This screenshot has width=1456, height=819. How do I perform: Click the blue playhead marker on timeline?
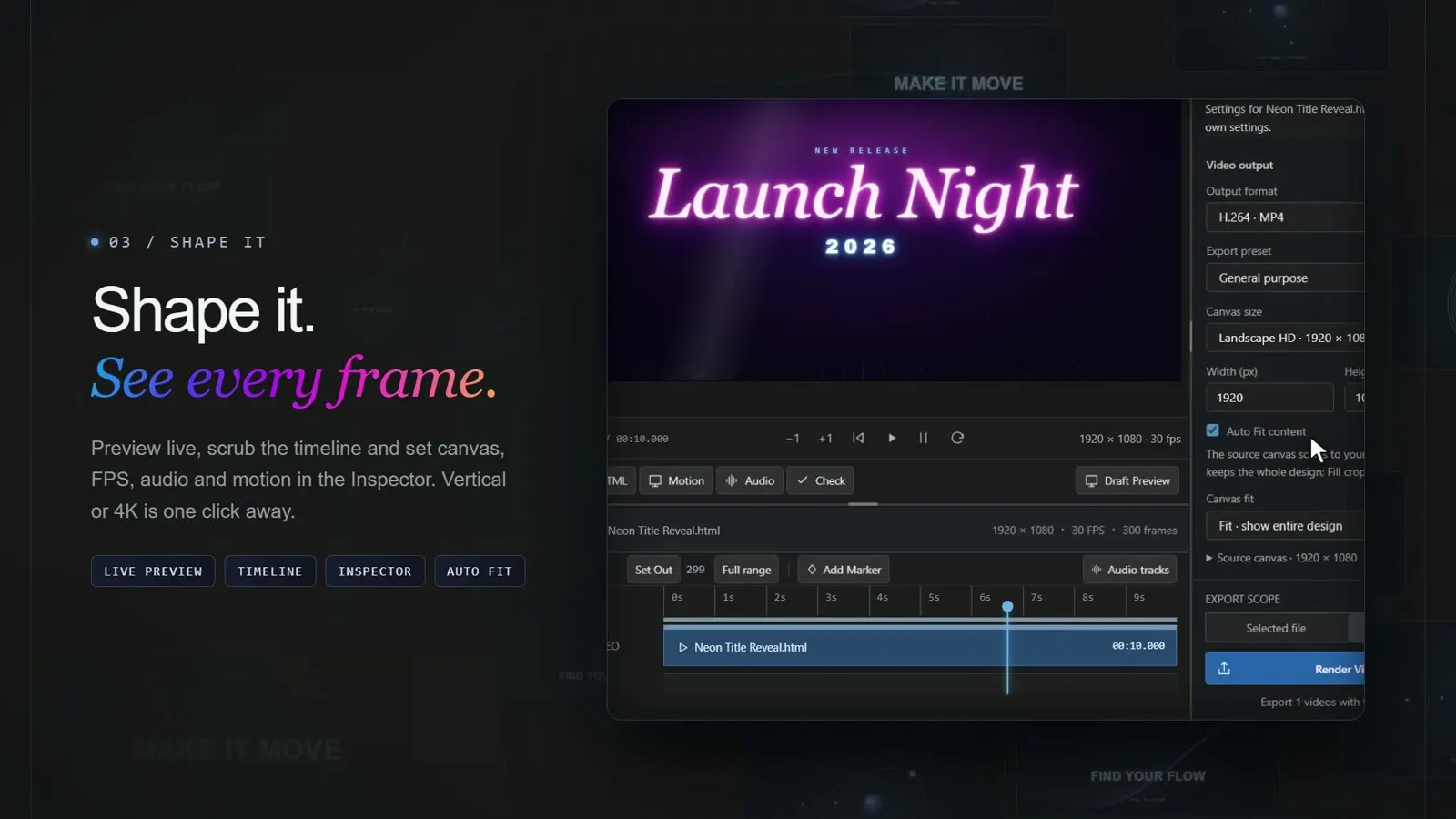pyautogui.click(x=1007, y=606)
